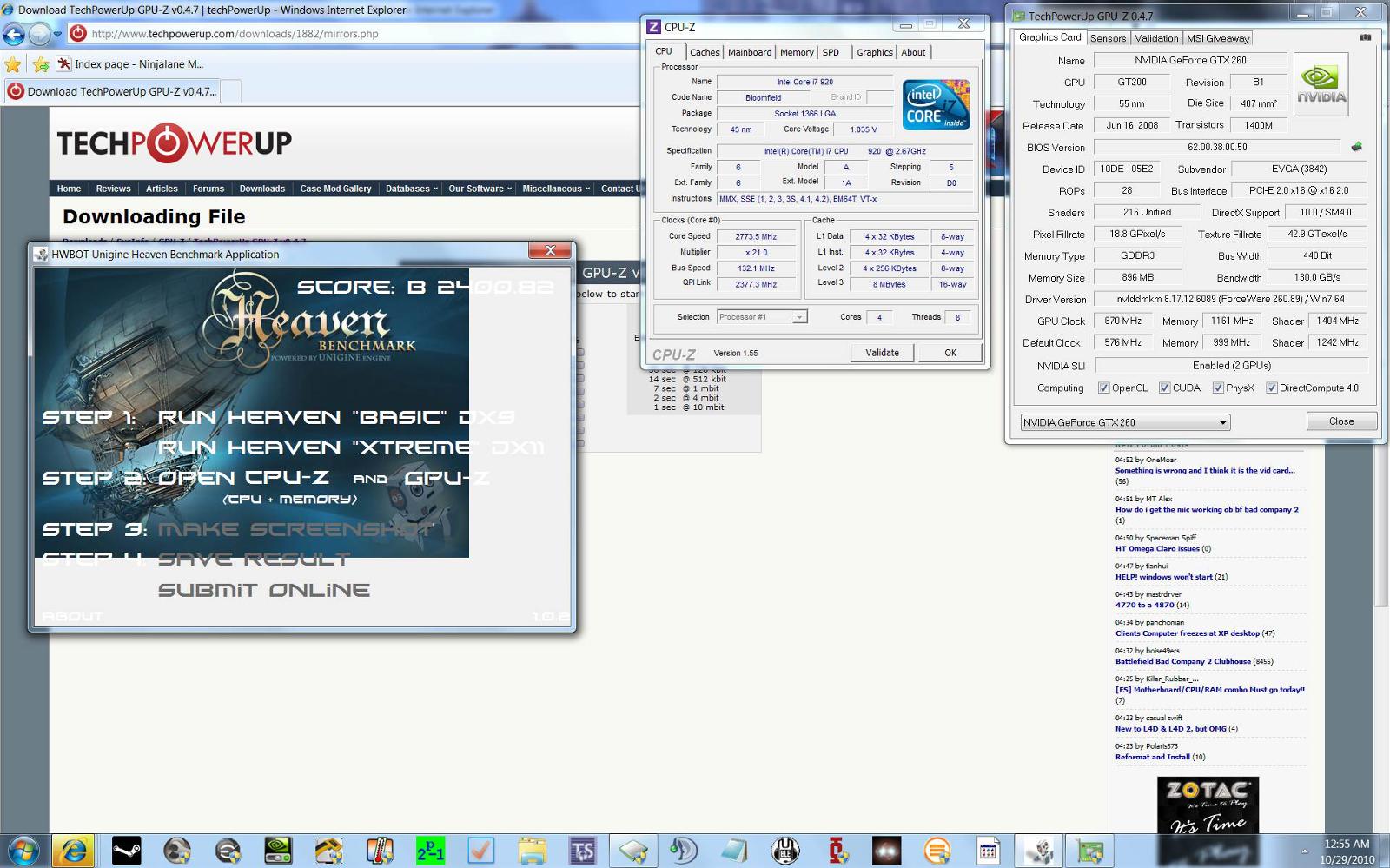1390x868 pixels.
Task: Open the Validation tab in GPU-Z
Action: (1156, 38)
